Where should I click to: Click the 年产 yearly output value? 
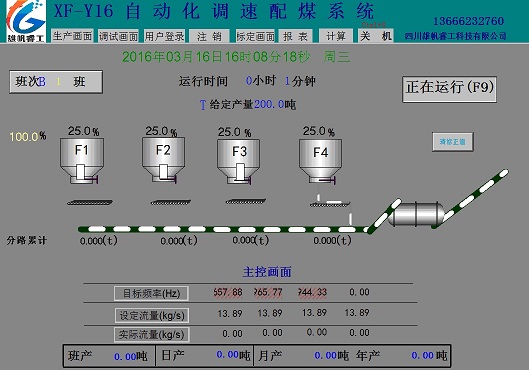422,355
